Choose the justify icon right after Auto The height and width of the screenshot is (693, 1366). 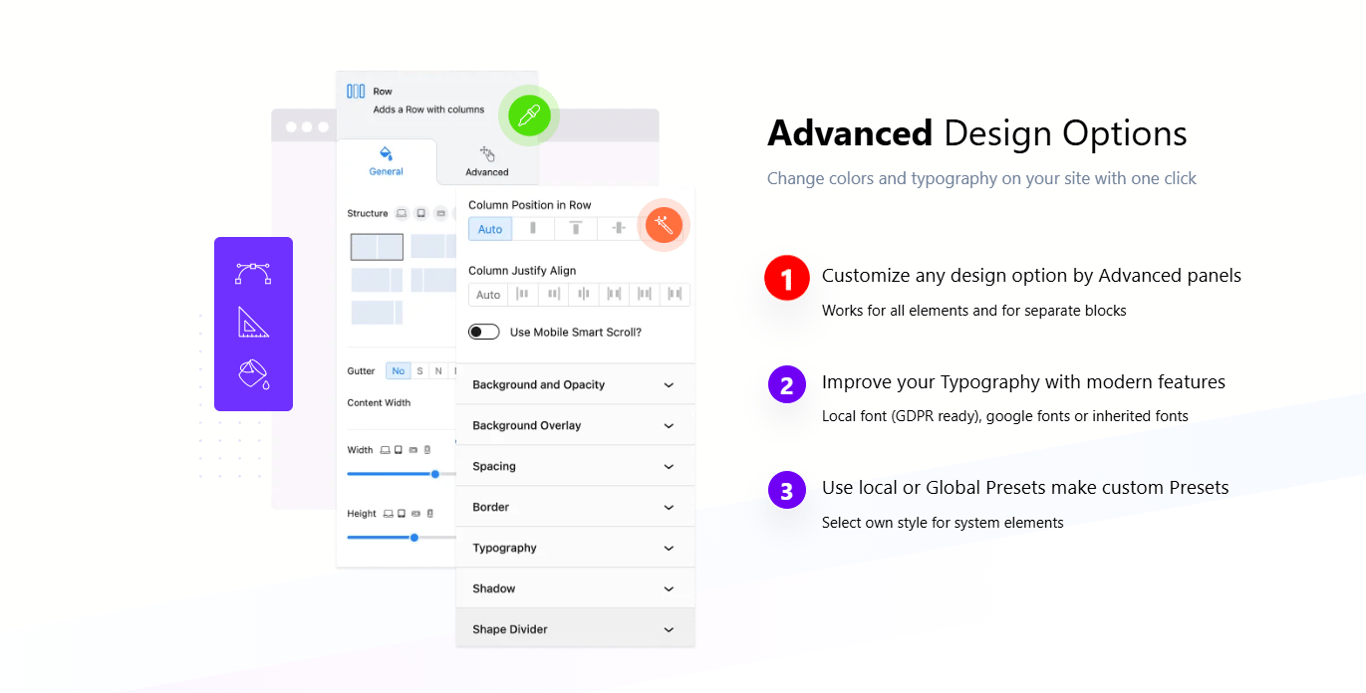(522, 294)
